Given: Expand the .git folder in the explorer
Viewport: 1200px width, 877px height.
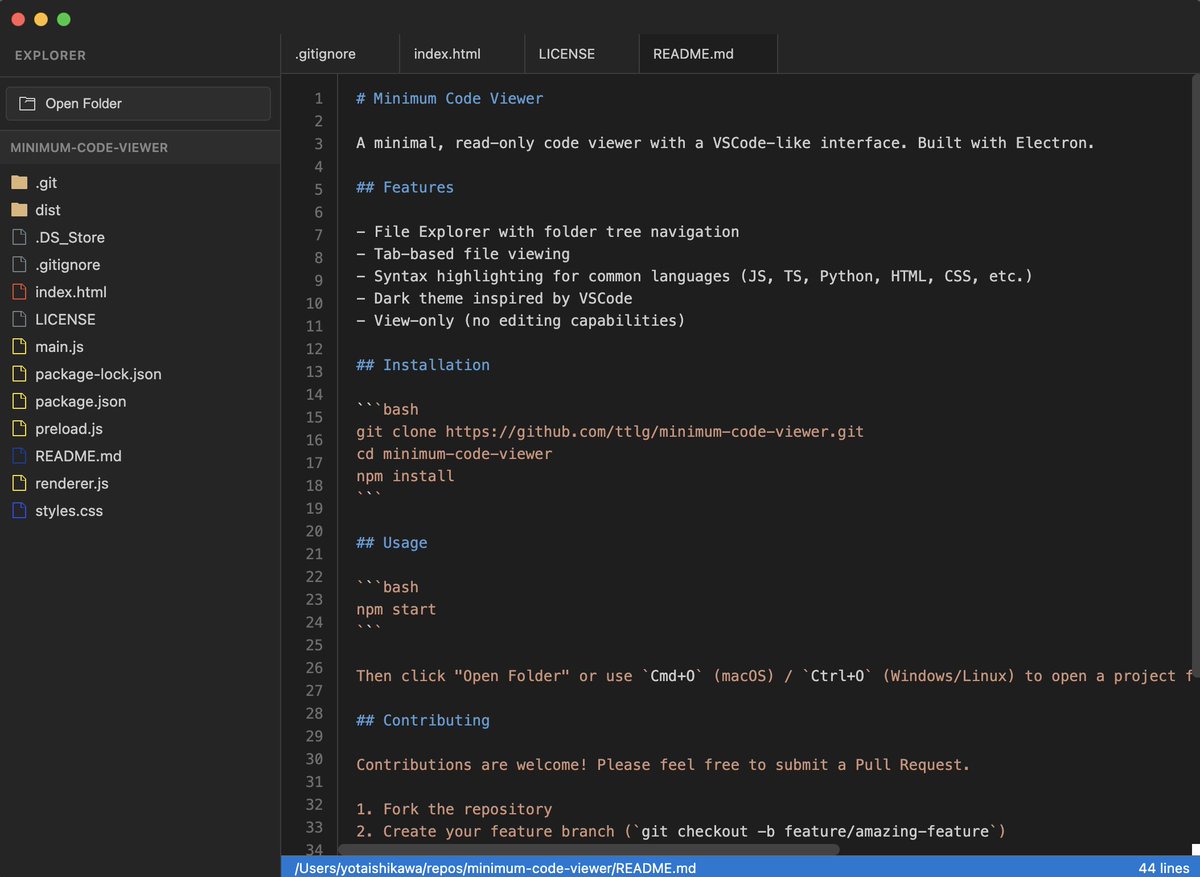Looking at the screenshot, I should pyautogui.click(x=48, y=182).
